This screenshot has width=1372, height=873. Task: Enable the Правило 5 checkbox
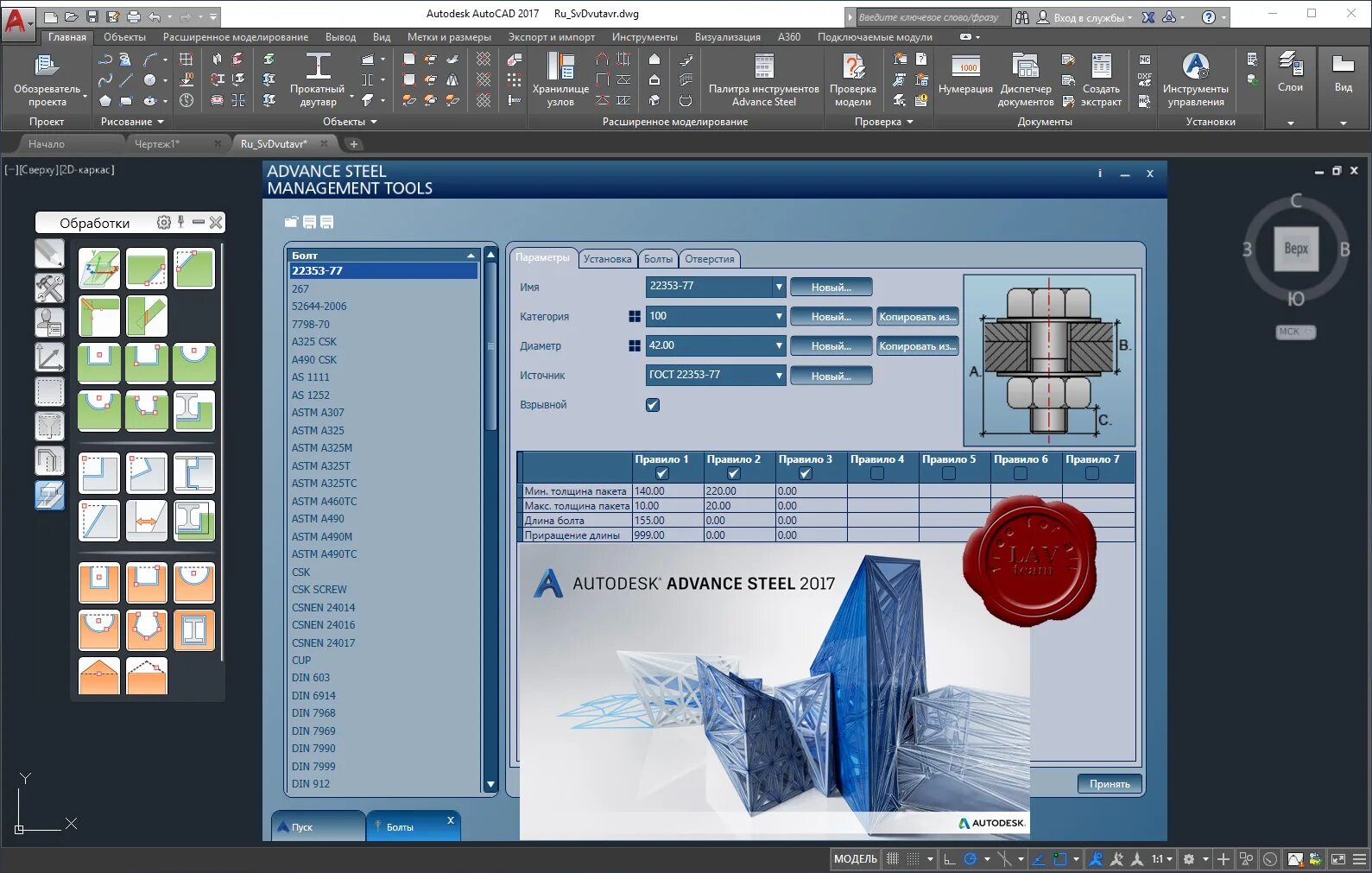tap(949, 473)
